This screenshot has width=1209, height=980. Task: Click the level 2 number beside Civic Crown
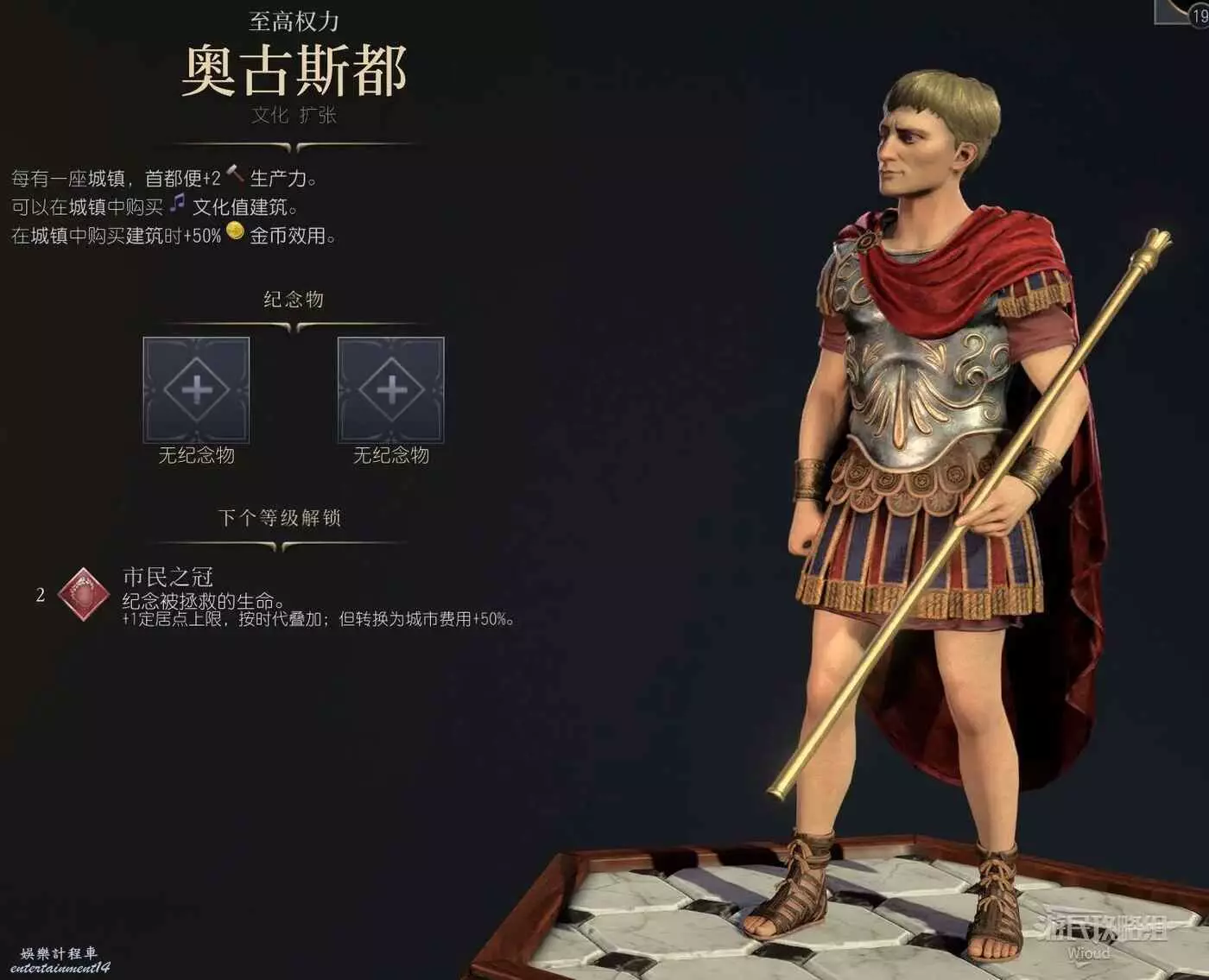[x=41, y=595]
